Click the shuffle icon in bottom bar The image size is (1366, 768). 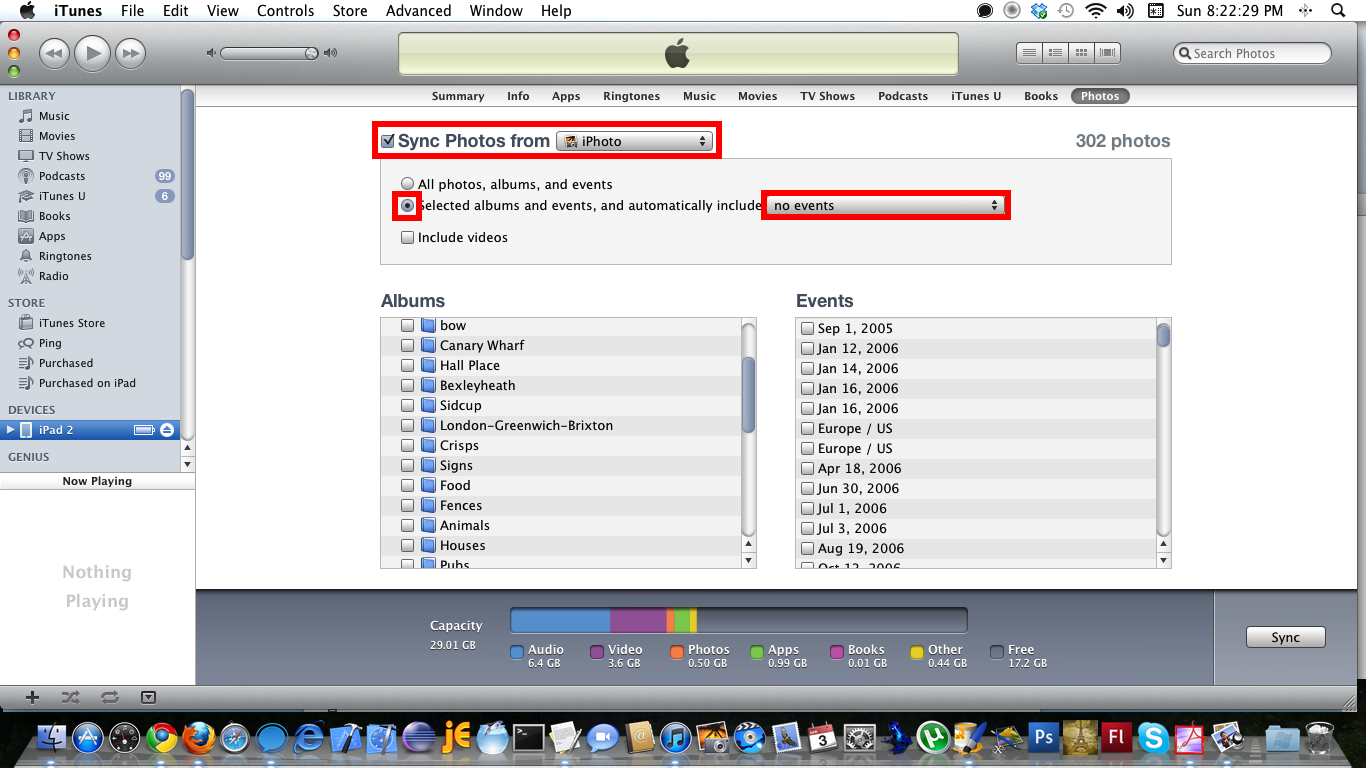tap(70, 697)
